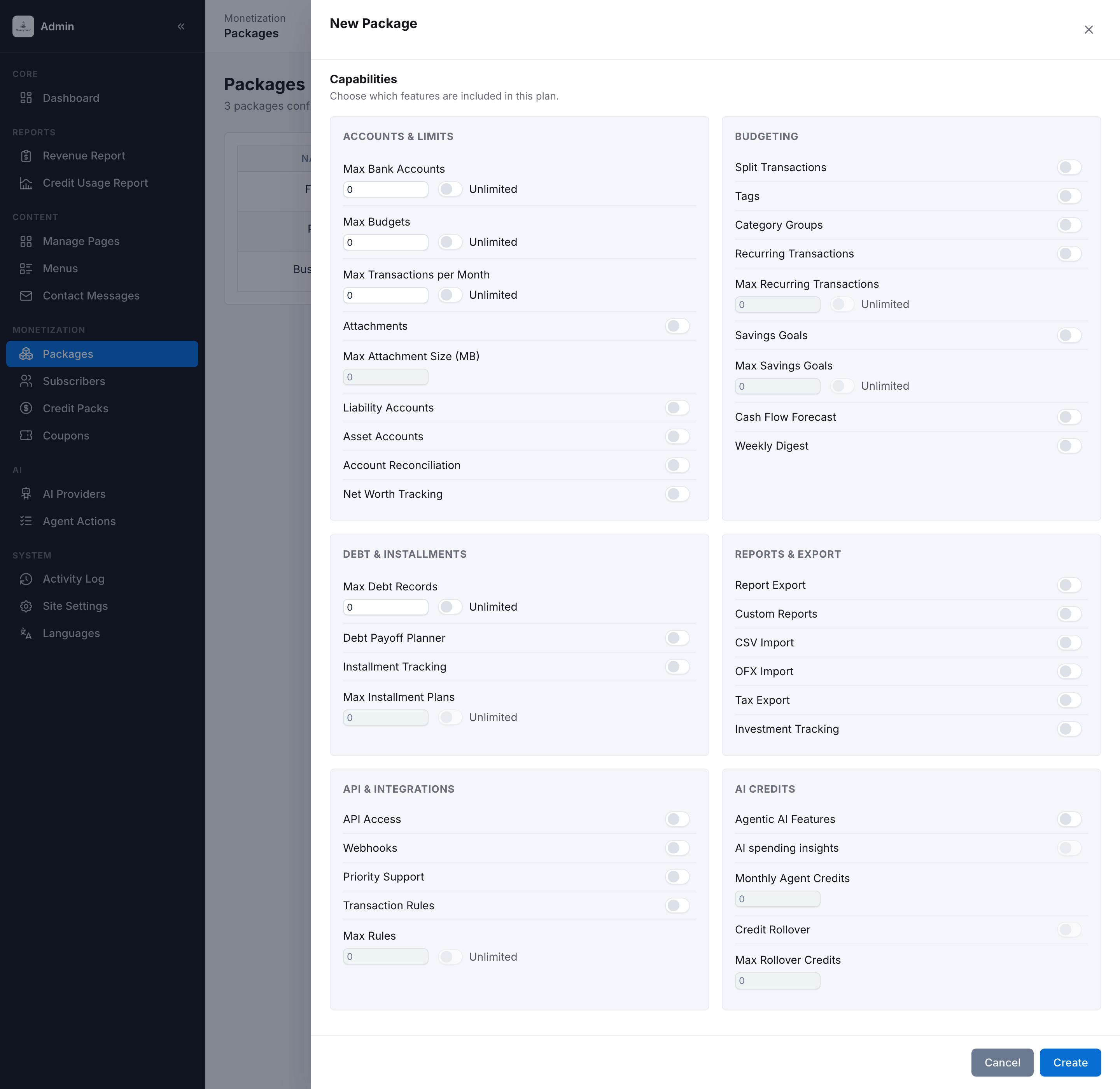
Task: Turn on Tags toggle
Action: (x=1069, y=196)
